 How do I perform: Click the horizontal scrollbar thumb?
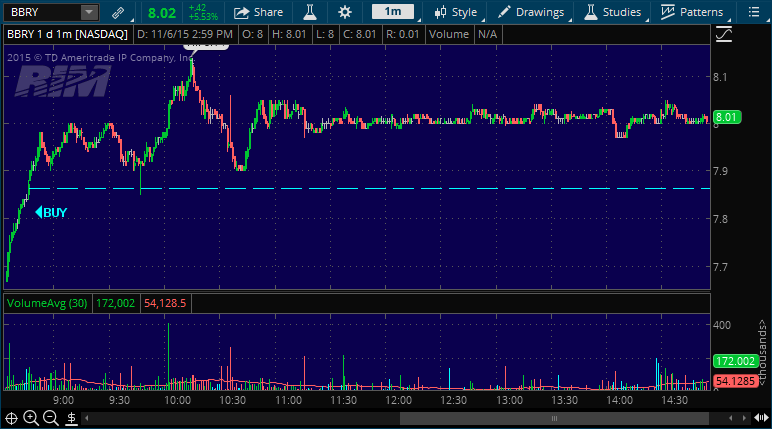(x=554, y=419)
